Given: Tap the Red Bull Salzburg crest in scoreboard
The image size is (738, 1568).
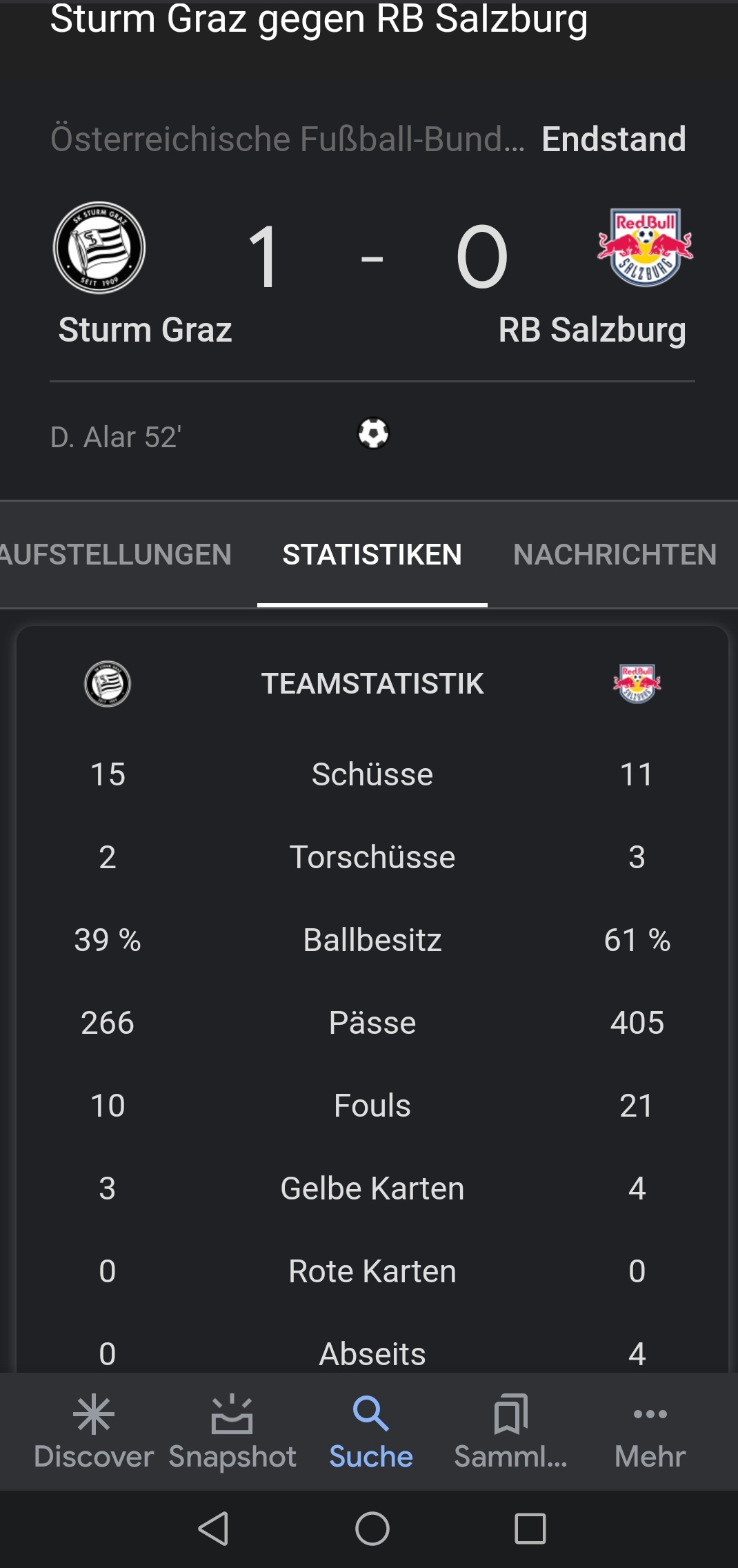Looking at the screenshot, I should point(646,248).
